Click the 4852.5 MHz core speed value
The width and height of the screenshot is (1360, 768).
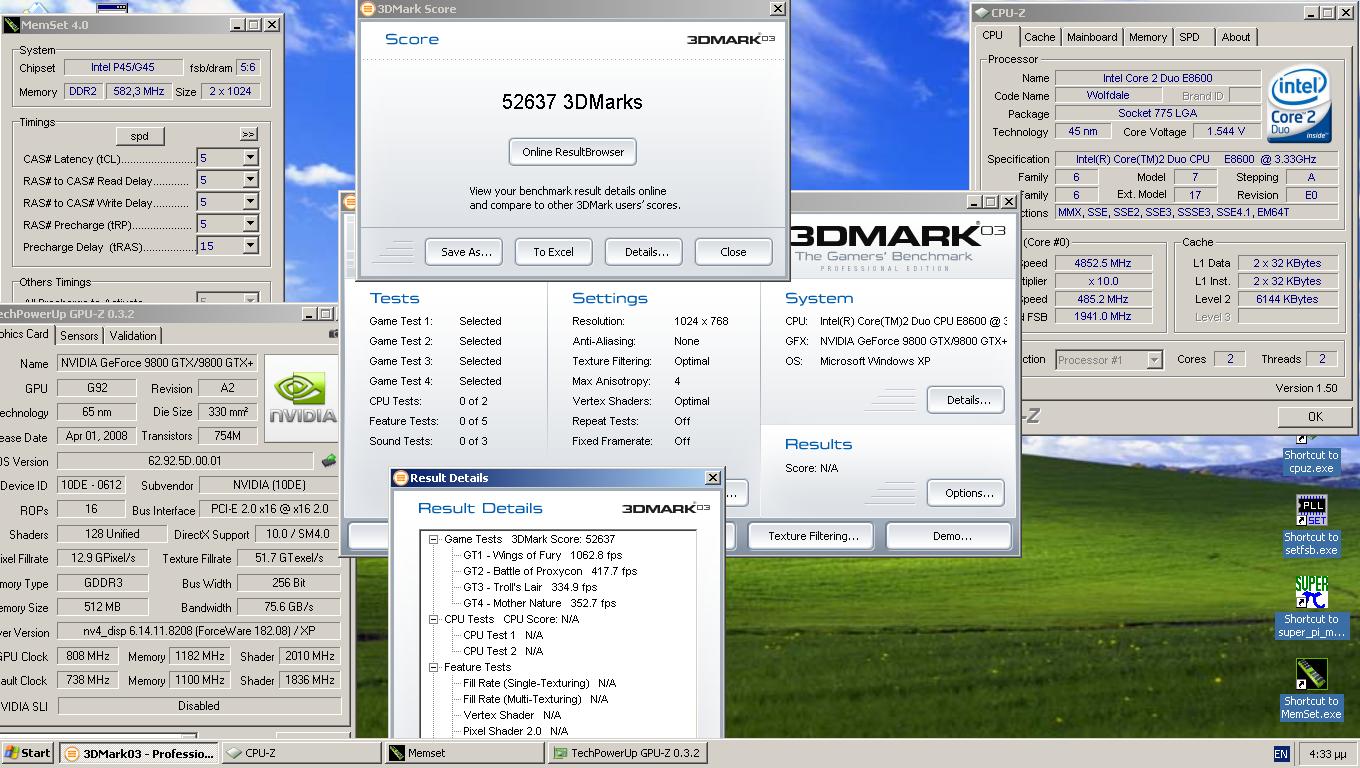pos(1103,263)
